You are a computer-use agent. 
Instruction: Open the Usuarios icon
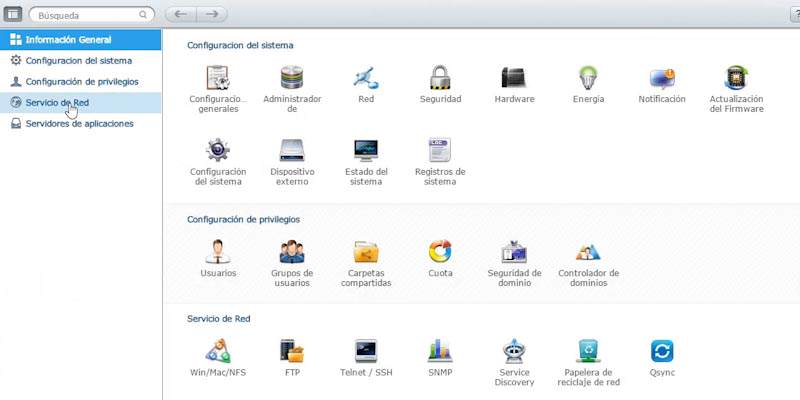tap(218, 252)
